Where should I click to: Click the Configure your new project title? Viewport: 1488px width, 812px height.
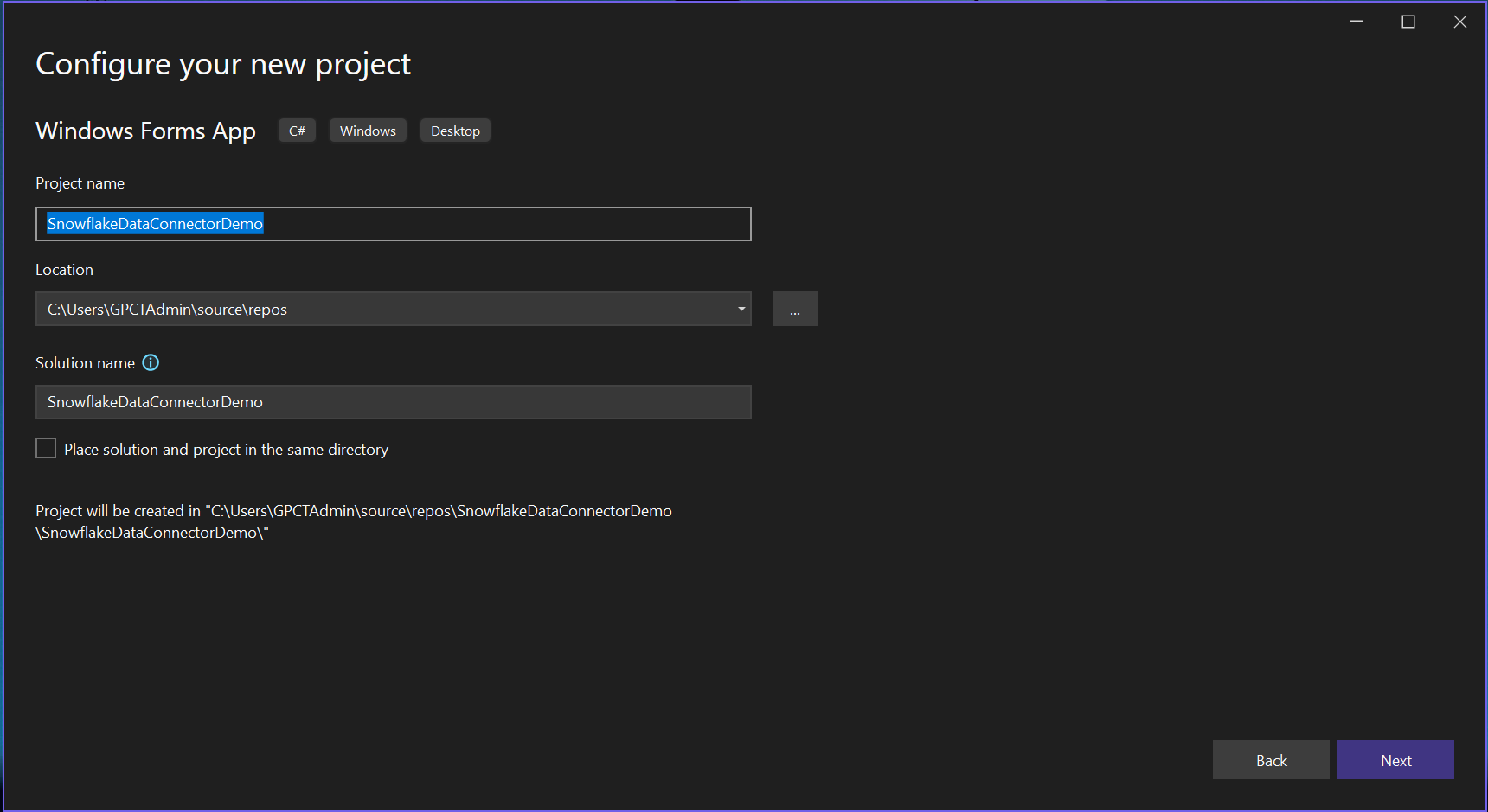tap(223, 64)
